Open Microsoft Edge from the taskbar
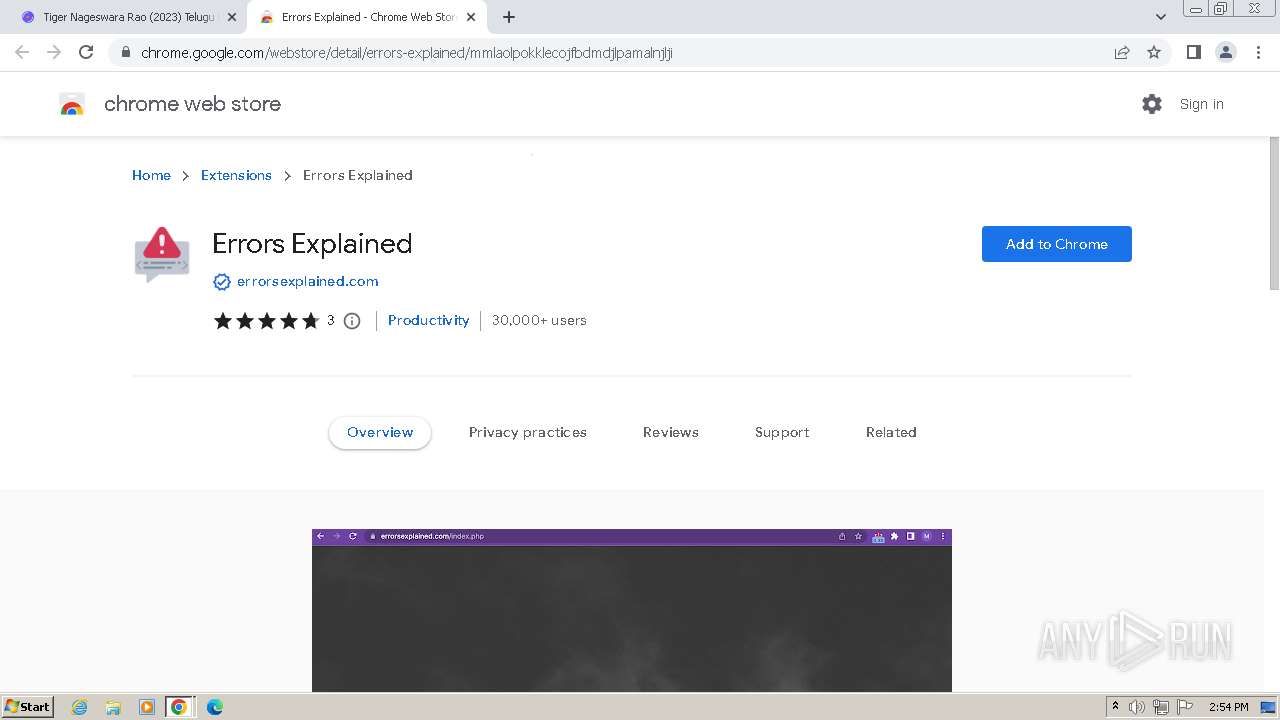 [214, 707]
